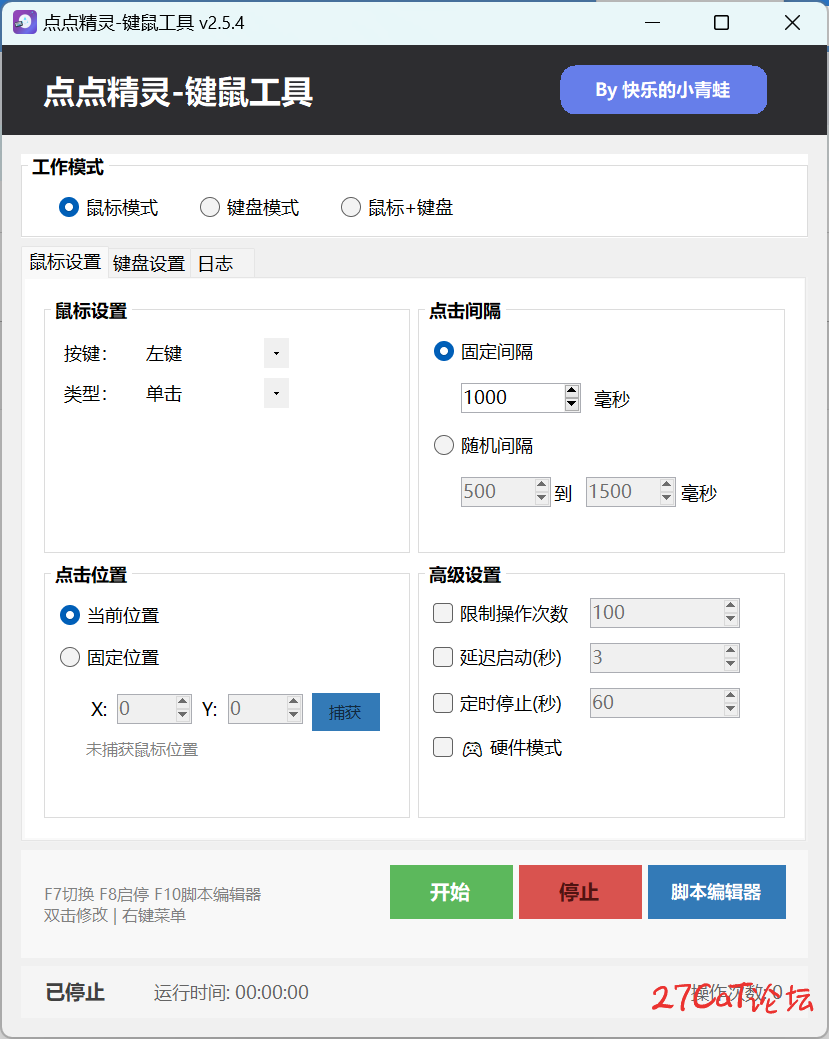Enable 限制操作次数 checkbox
The height and width of the screenshot is (1039, 829).
point(442,613)
